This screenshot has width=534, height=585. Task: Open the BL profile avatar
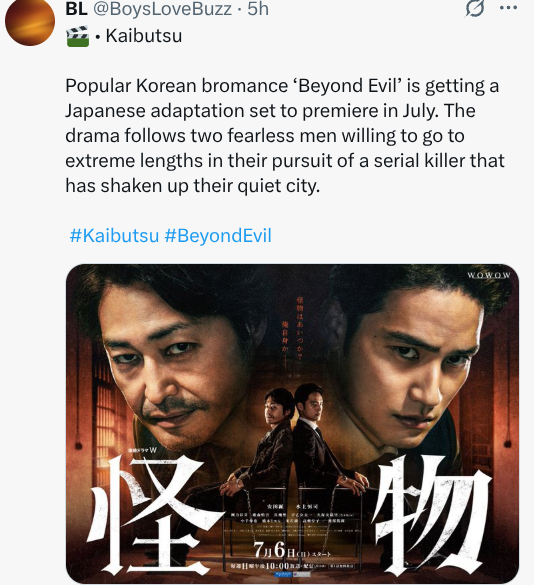[x=30, y=21]
